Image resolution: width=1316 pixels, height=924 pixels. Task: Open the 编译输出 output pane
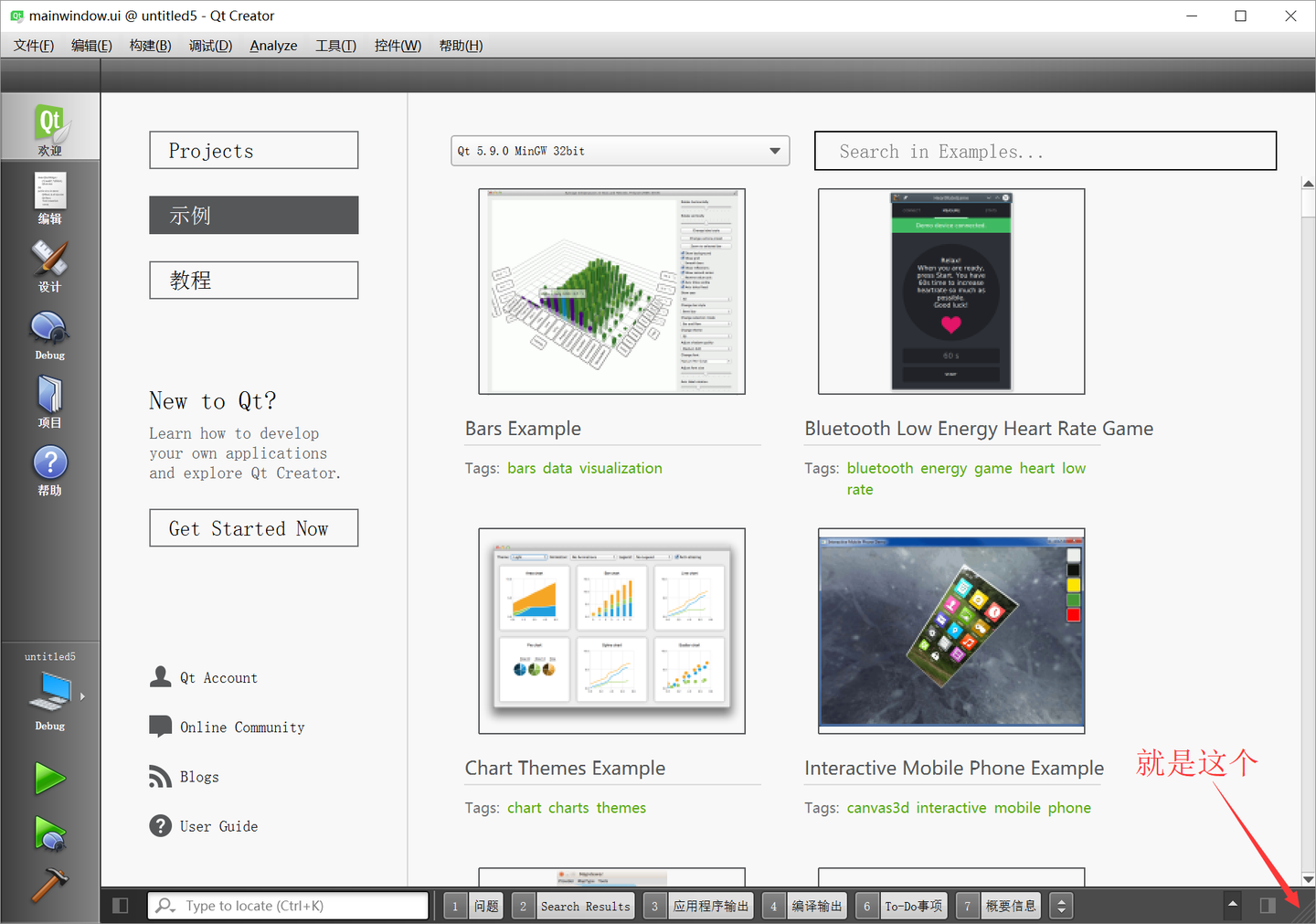(x=804, y=906)
